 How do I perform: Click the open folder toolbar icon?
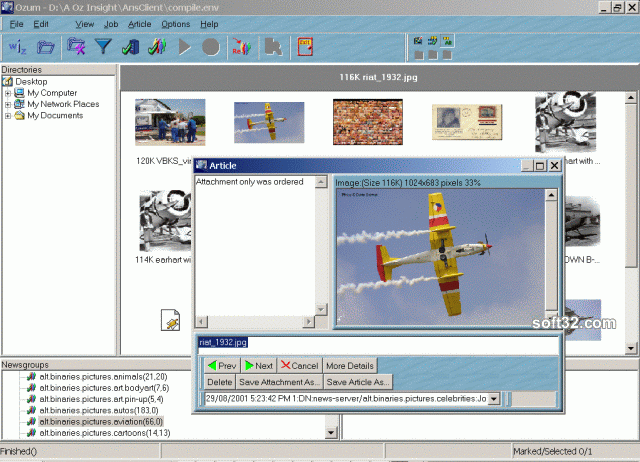coord(45,47)
